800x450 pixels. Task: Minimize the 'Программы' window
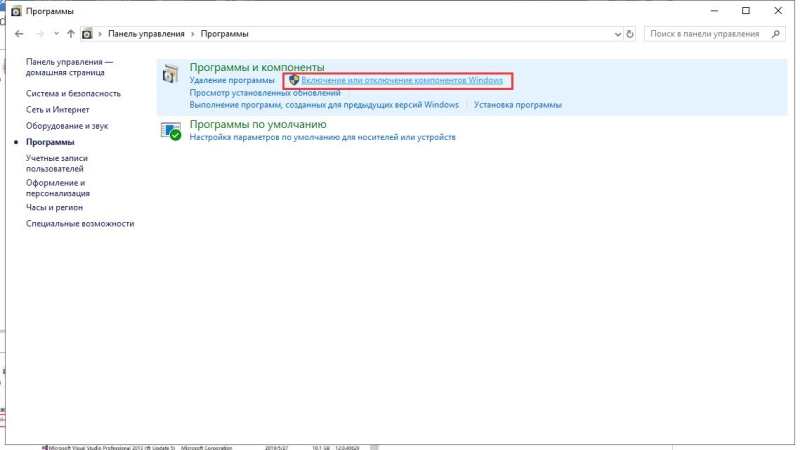(x=714, y=11)
